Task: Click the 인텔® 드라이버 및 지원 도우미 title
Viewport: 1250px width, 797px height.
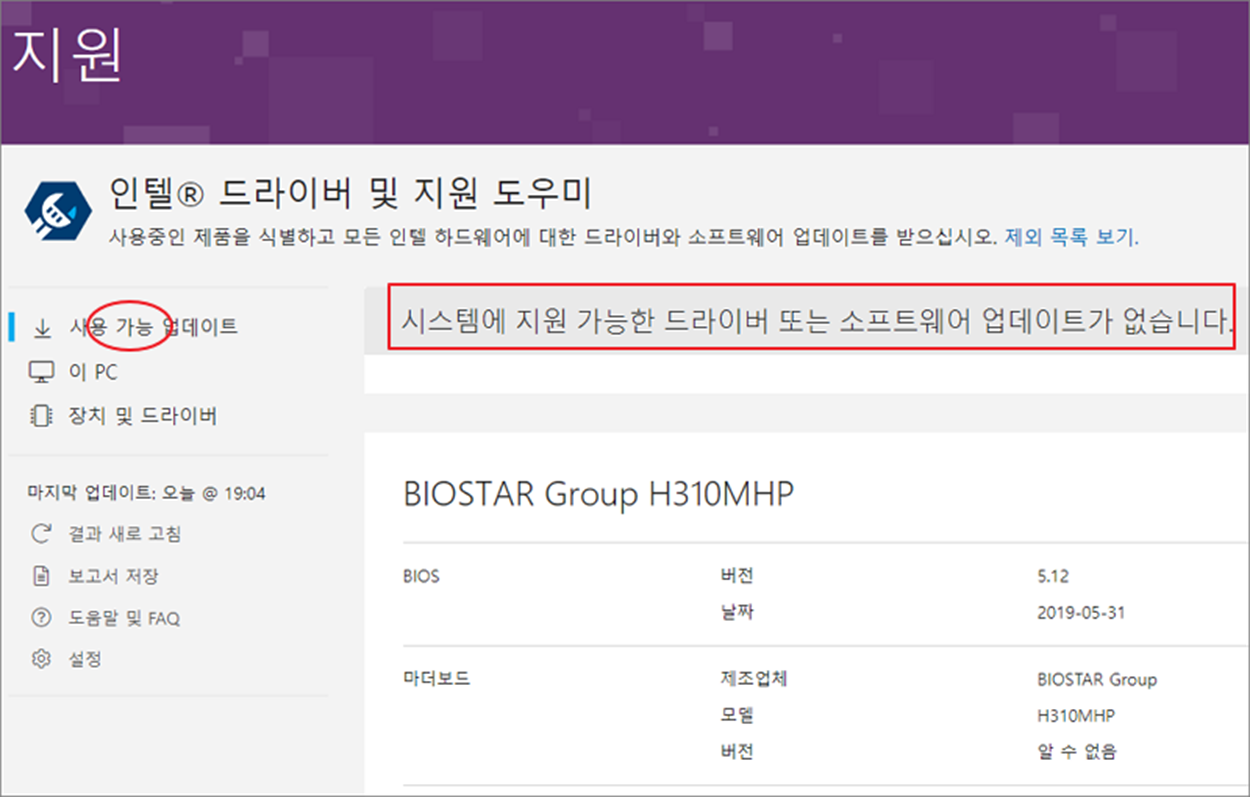Action: (350, 194)
